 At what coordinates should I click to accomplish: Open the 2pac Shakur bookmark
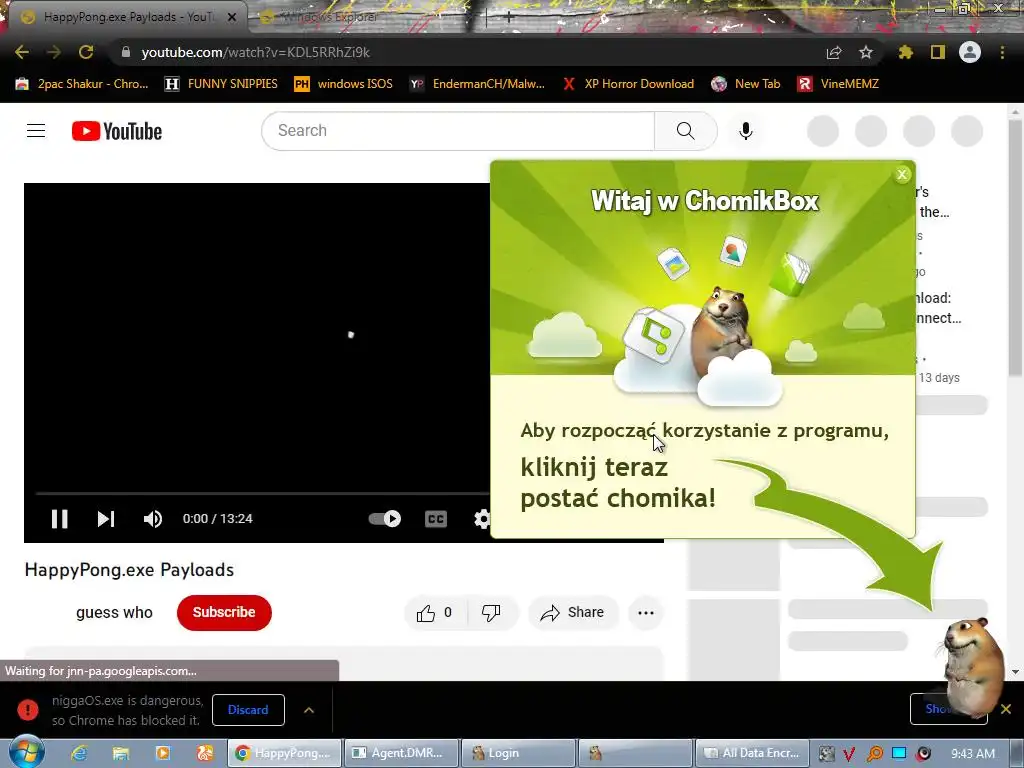(82, 84)
